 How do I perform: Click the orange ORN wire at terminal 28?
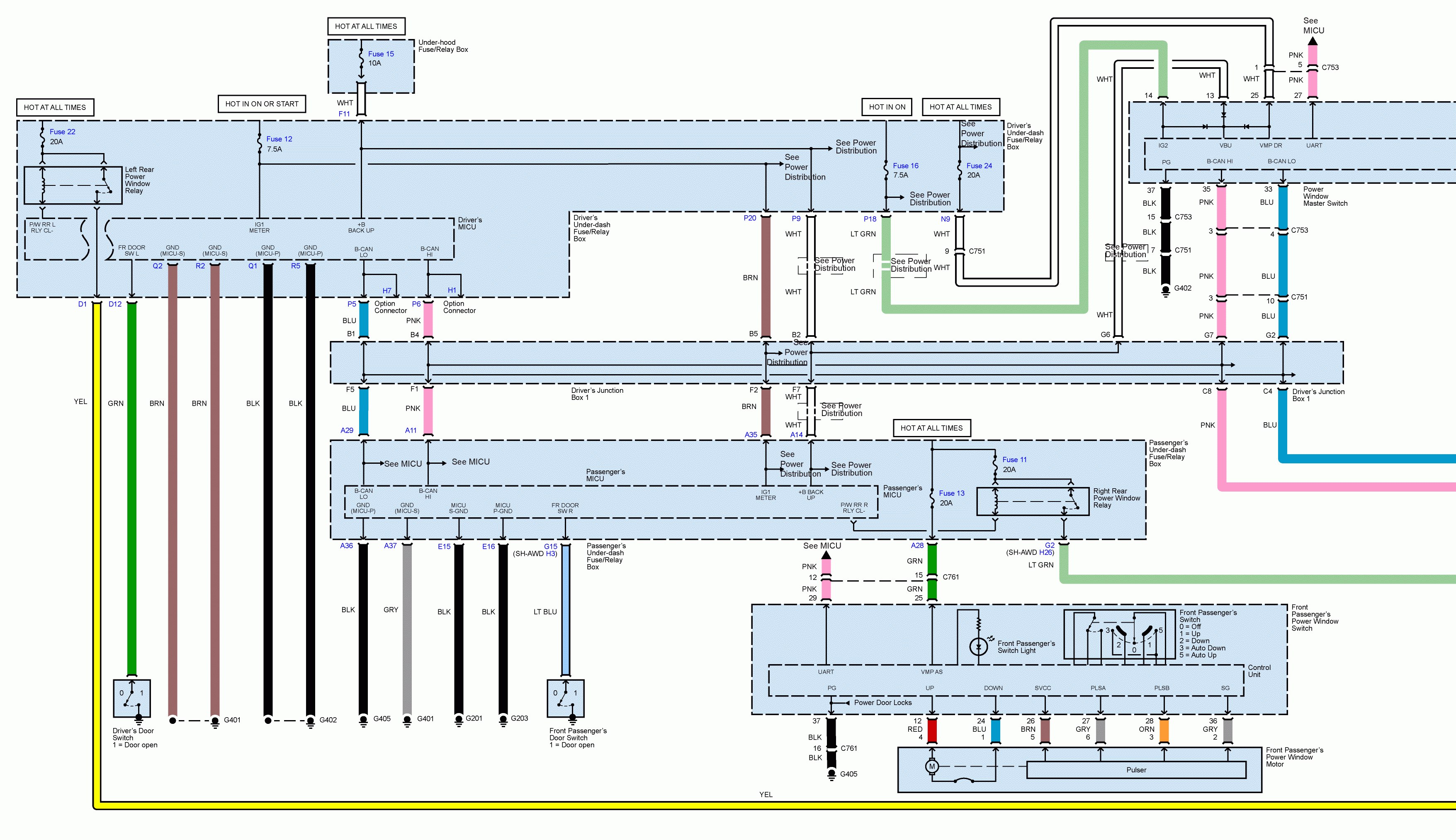1164,730
